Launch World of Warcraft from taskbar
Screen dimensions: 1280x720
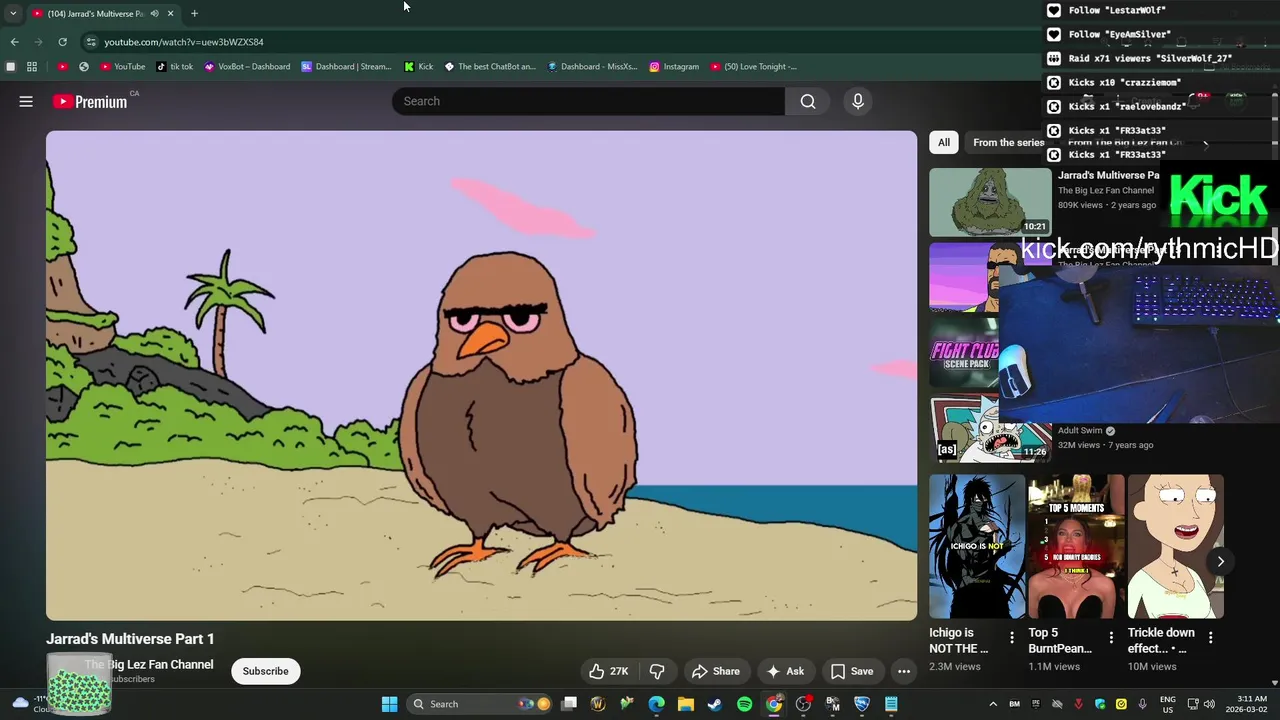tap(598, 704)
